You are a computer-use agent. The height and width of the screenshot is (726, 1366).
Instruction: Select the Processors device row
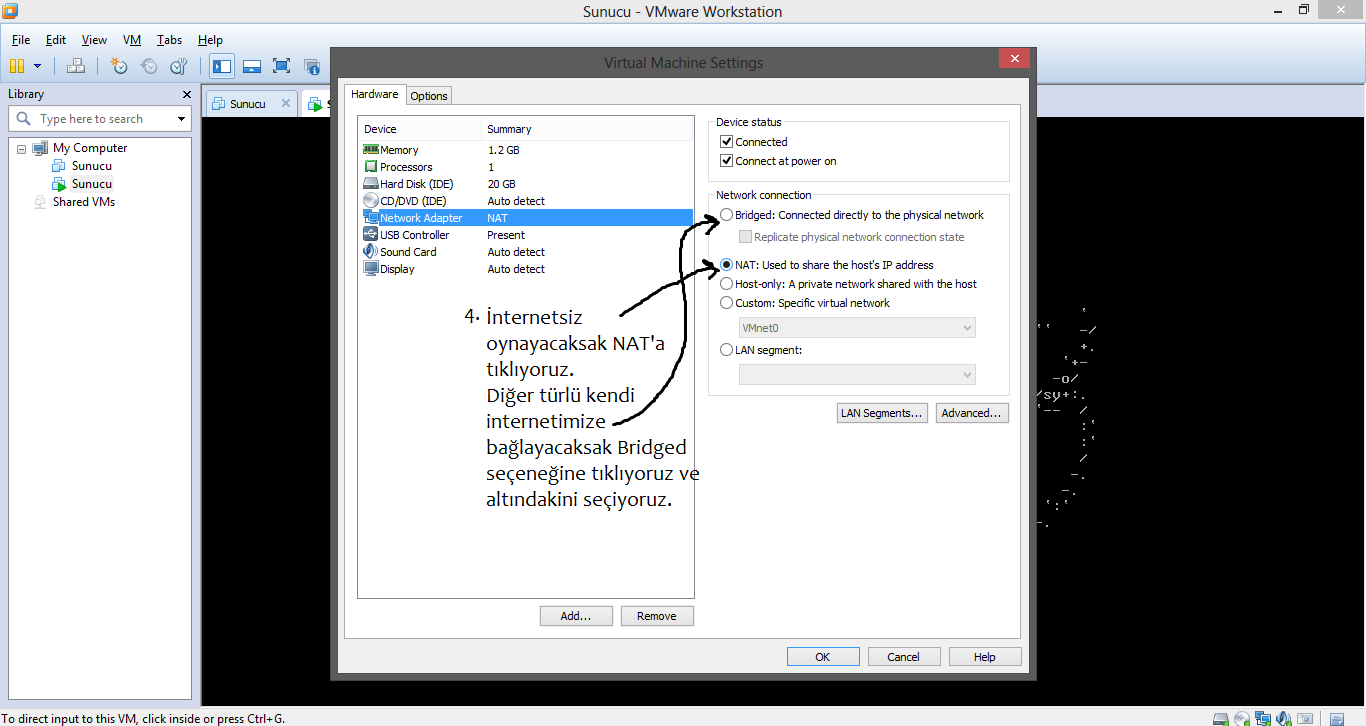[526, 167]
